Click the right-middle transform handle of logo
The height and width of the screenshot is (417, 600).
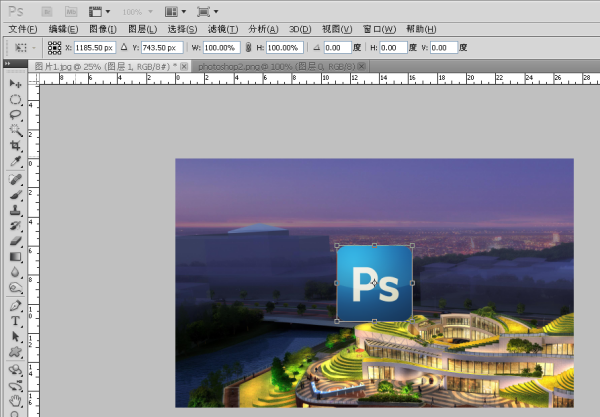[x=412, y=283]
